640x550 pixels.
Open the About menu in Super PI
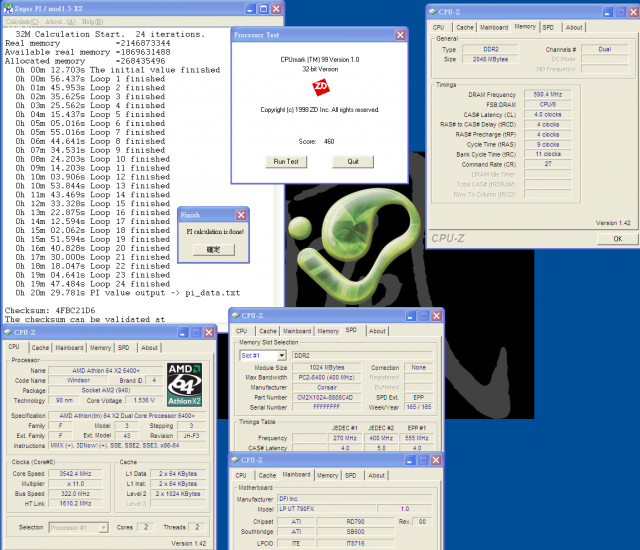60,22
